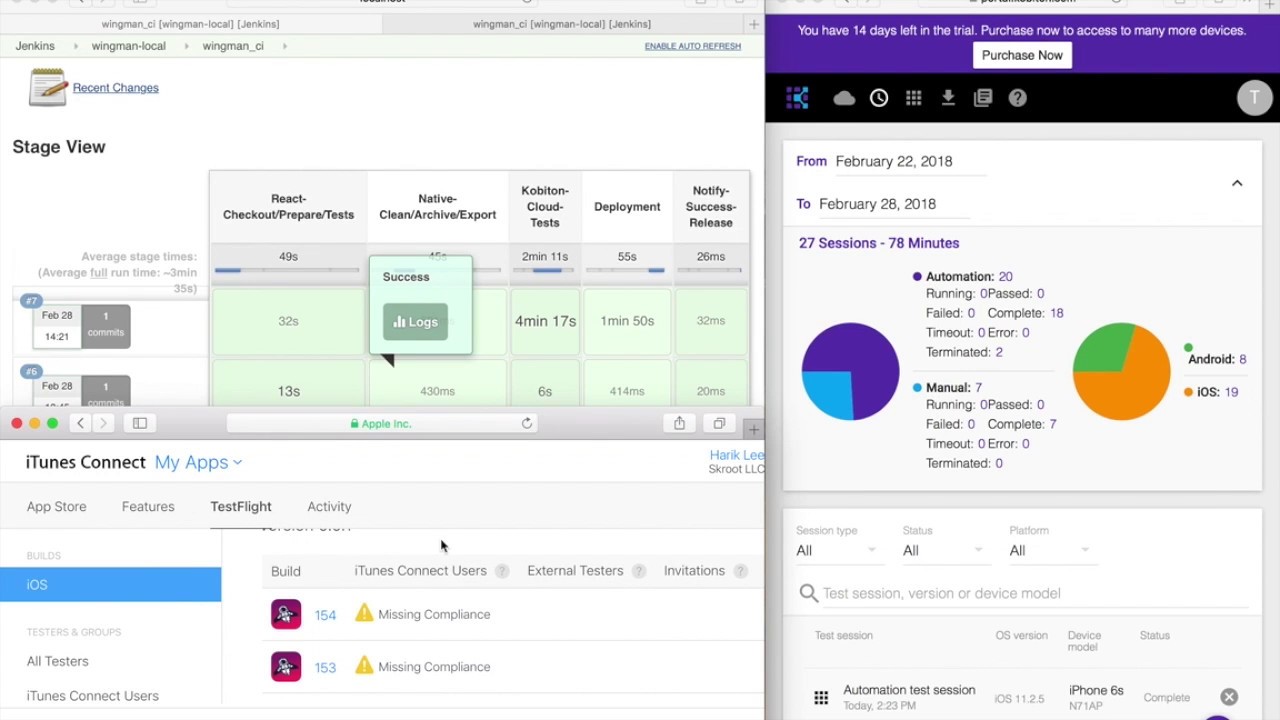Open build 153 link
1280x720 pixels.
point(325,667)
